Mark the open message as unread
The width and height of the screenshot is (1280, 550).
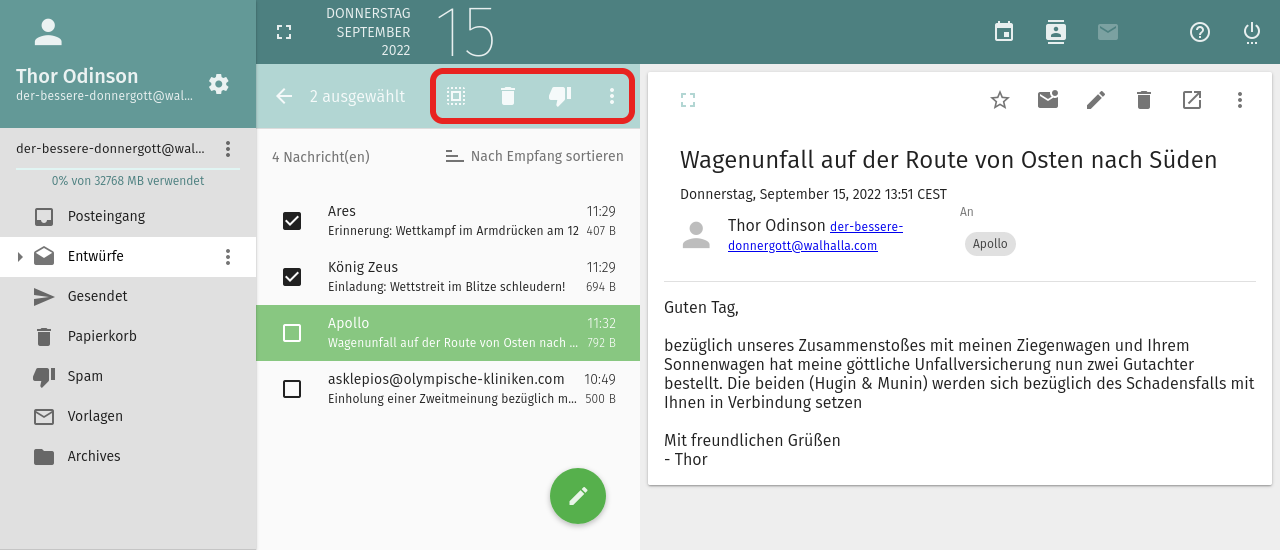point(1048,100)
